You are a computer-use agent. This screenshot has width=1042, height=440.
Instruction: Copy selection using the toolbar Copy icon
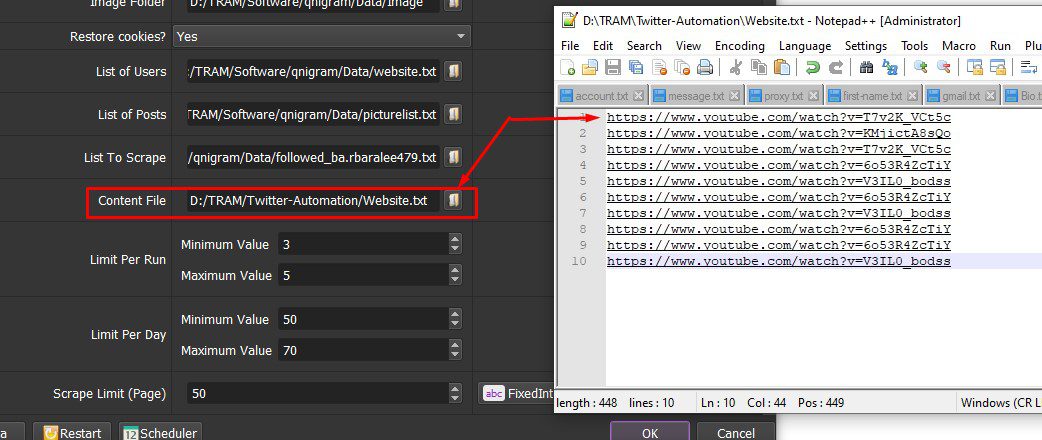point(759,67)
